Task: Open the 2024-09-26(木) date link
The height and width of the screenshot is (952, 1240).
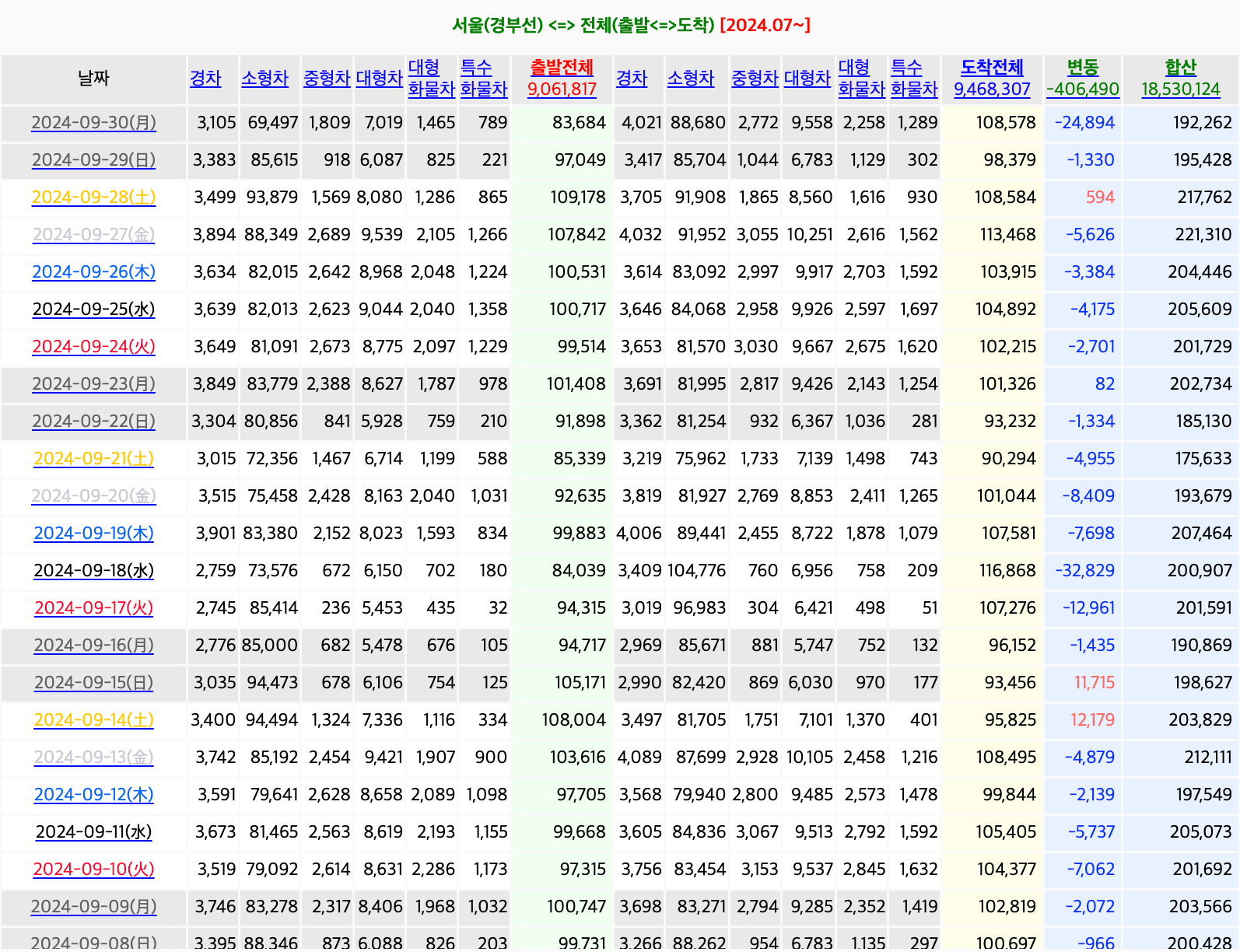Action: coord(93,272)
